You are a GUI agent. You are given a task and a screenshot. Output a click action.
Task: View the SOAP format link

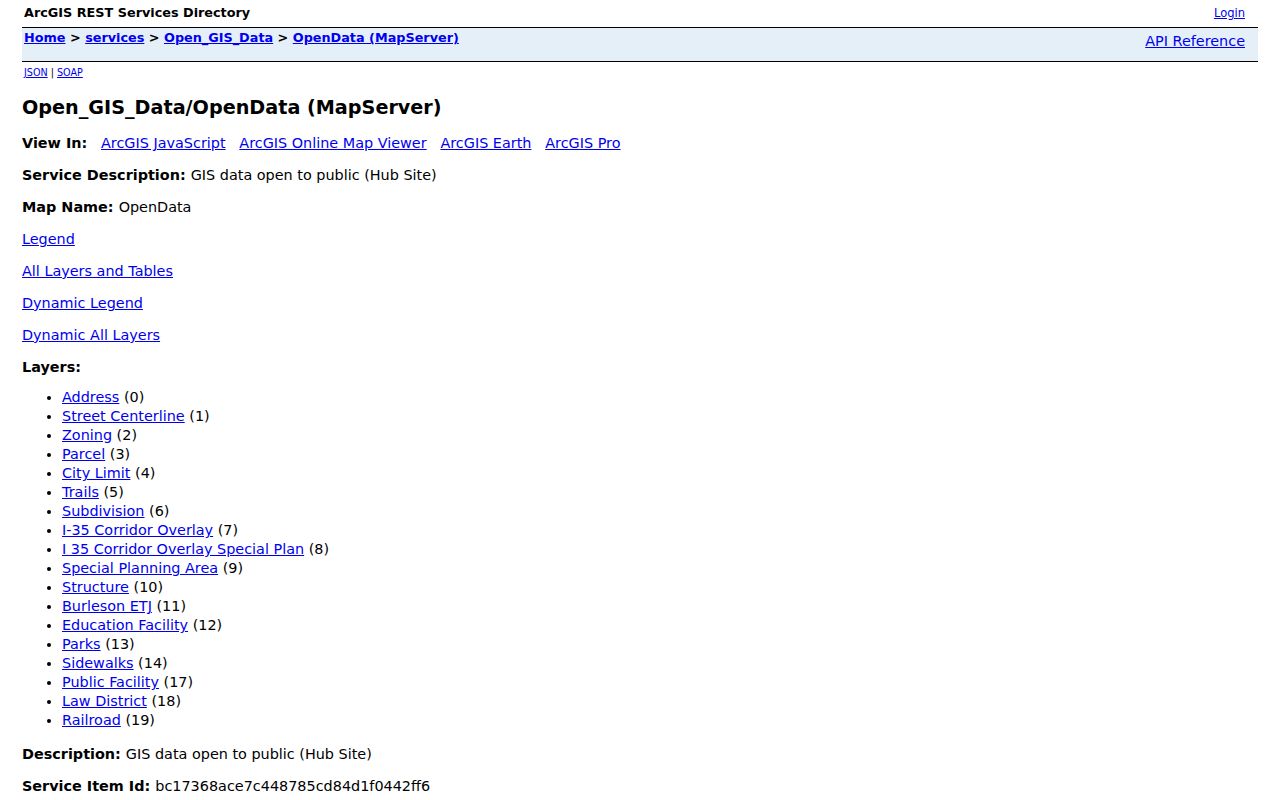tap(70, 73)
